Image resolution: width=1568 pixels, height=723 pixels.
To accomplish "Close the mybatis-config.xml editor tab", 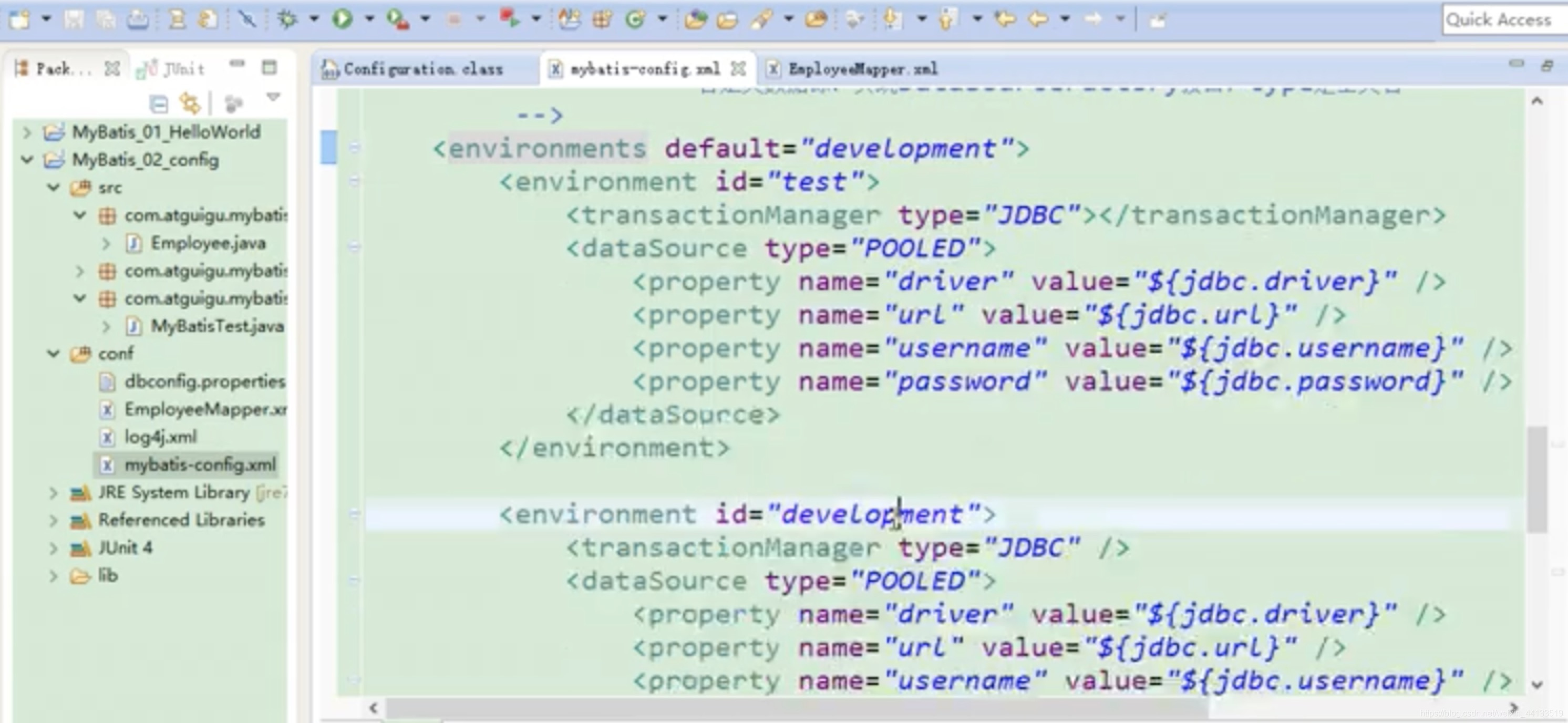I will click(738, 69).
